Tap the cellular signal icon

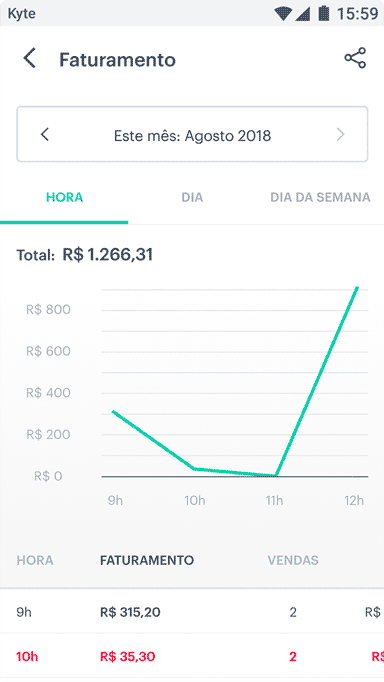click(303, 14)
